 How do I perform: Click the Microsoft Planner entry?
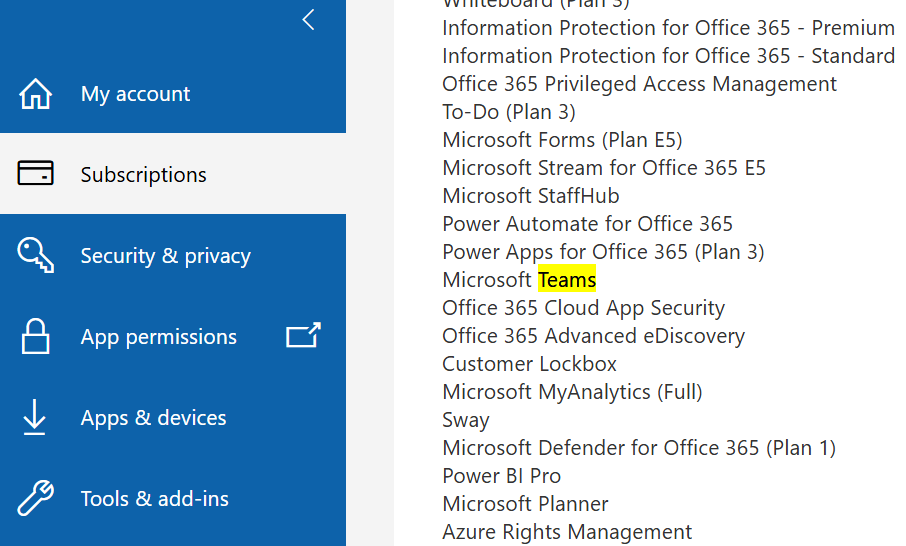[525, 504]
